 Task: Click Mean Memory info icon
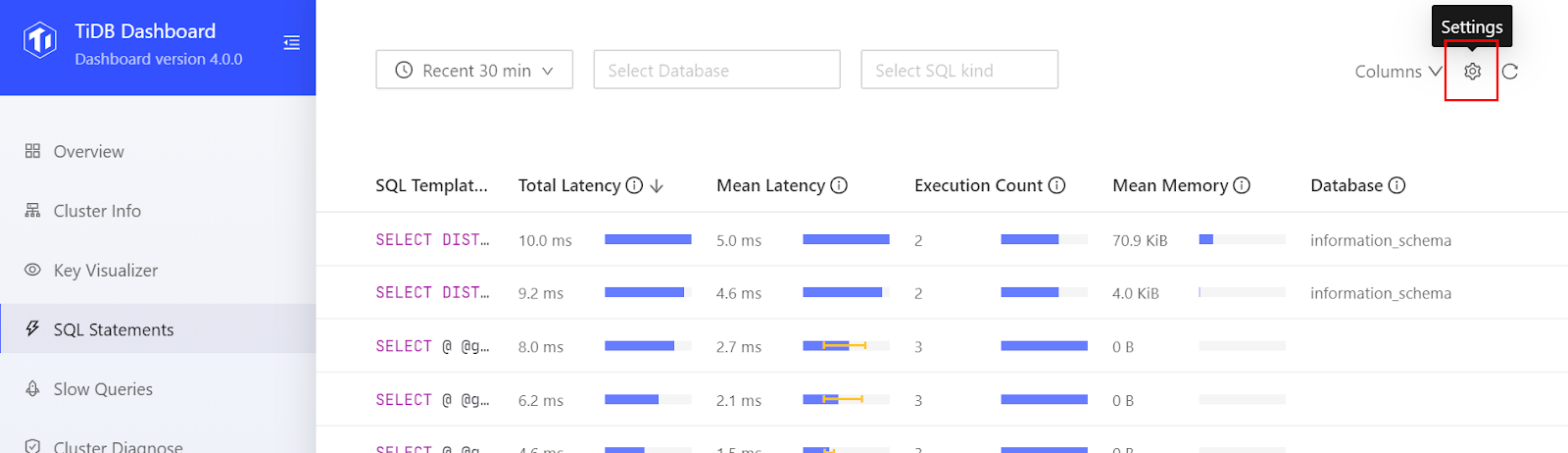pos(1242,185)
